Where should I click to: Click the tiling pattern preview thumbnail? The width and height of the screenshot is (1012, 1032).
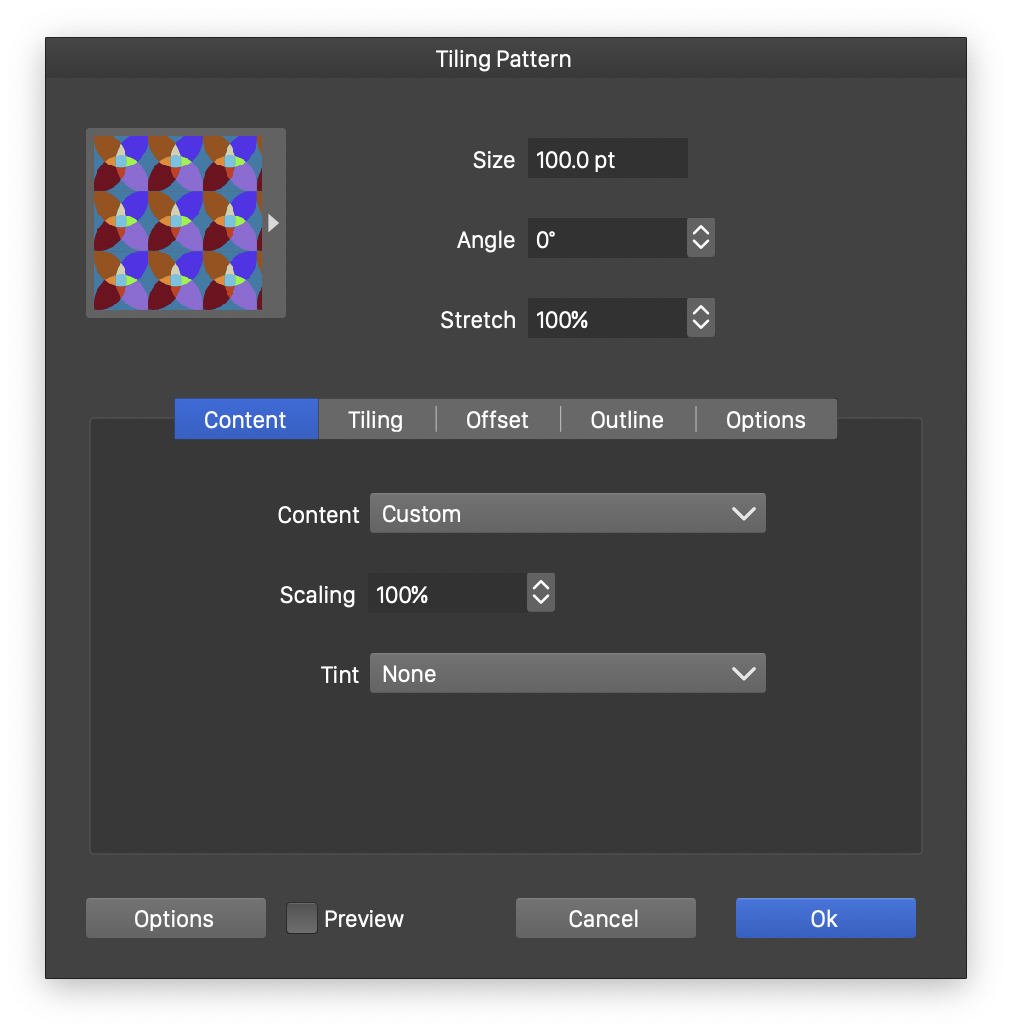177,223
